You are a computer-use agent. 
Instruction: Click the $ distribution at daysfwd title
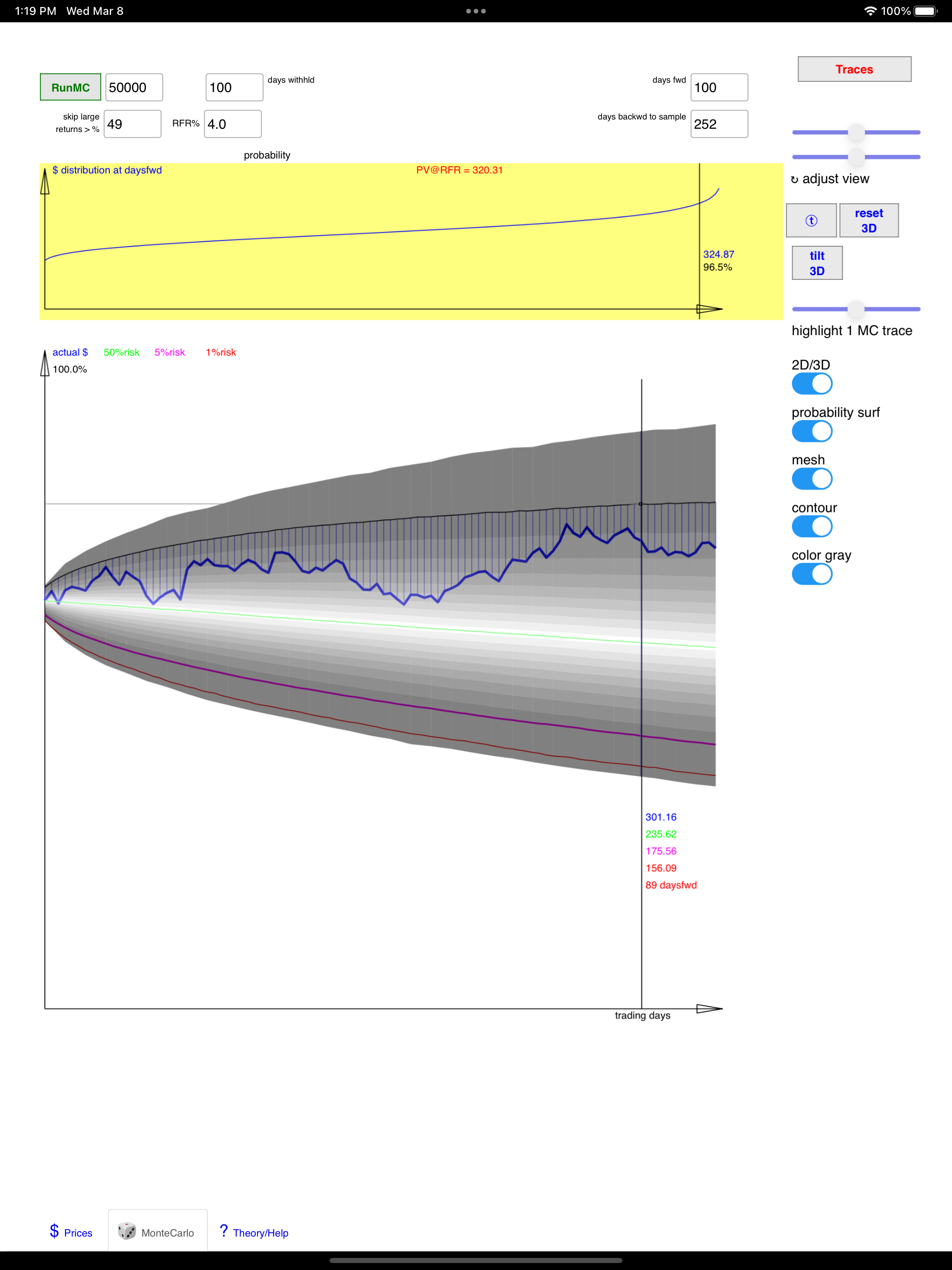pyautogui.click(x=107, y=170)
